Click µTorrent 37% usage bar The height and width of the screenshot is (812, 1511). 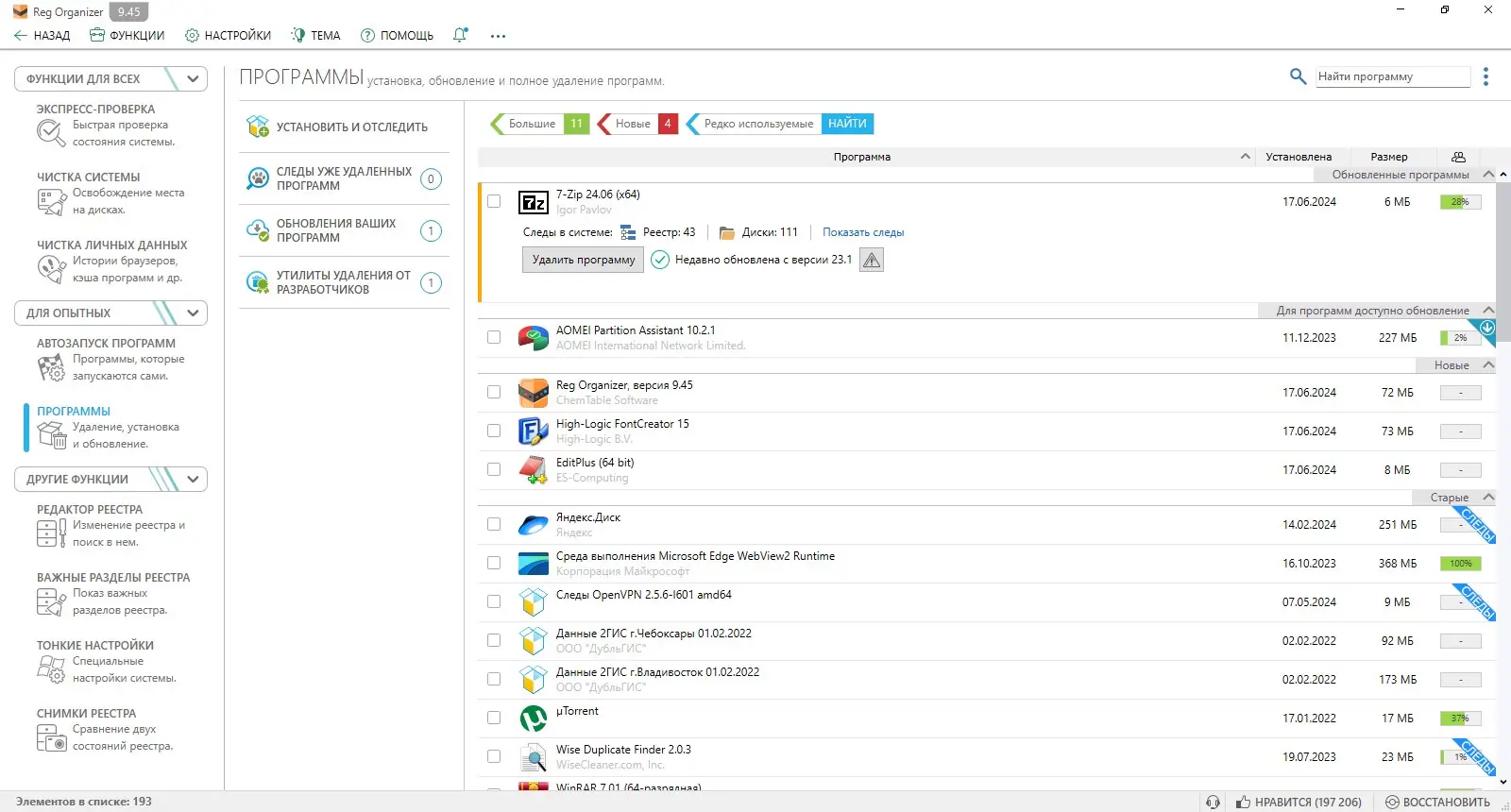(x=1460, y=719)
